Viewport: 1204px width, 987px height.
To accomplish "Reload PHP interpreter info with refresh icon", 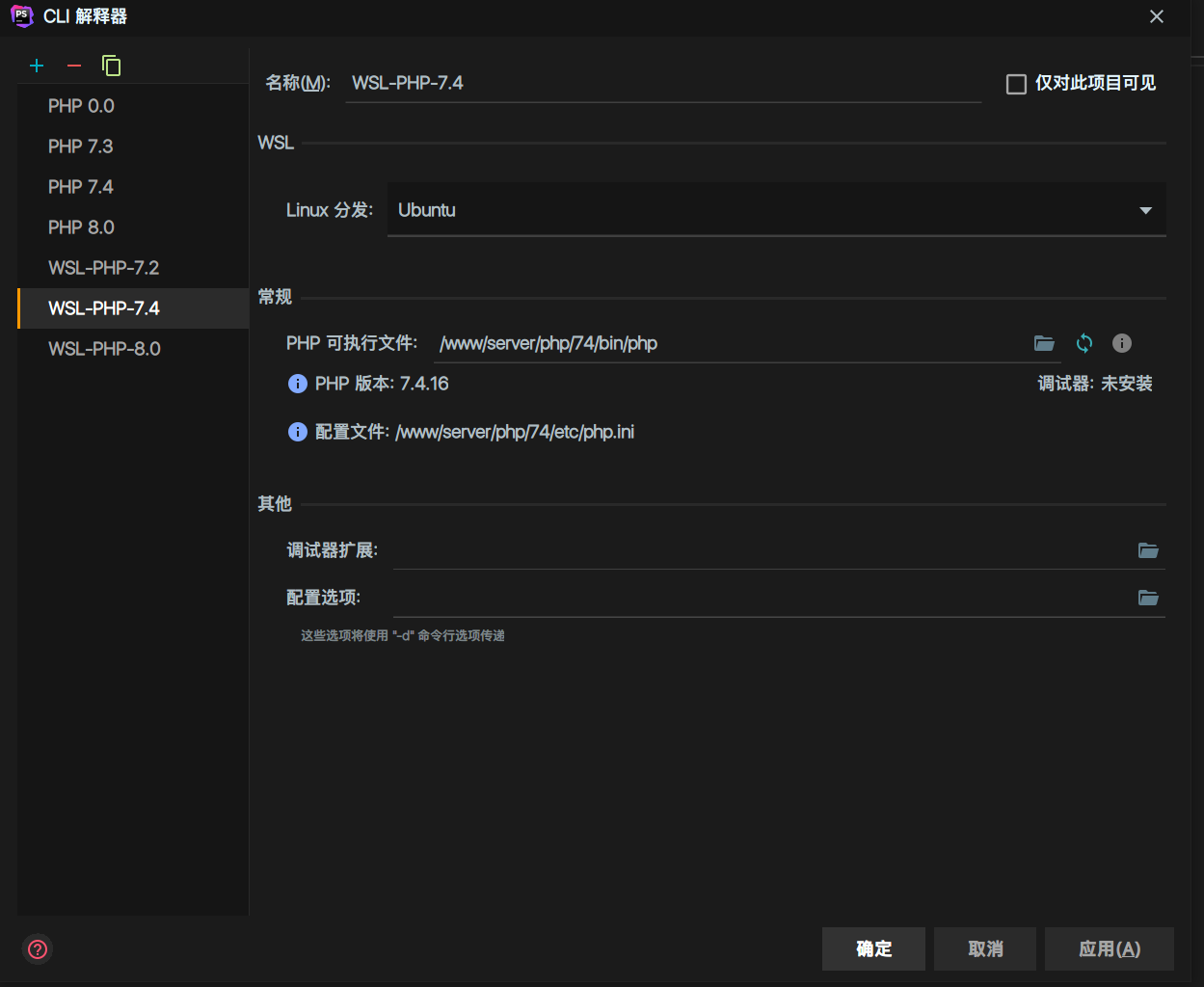I will point(1084,343).
